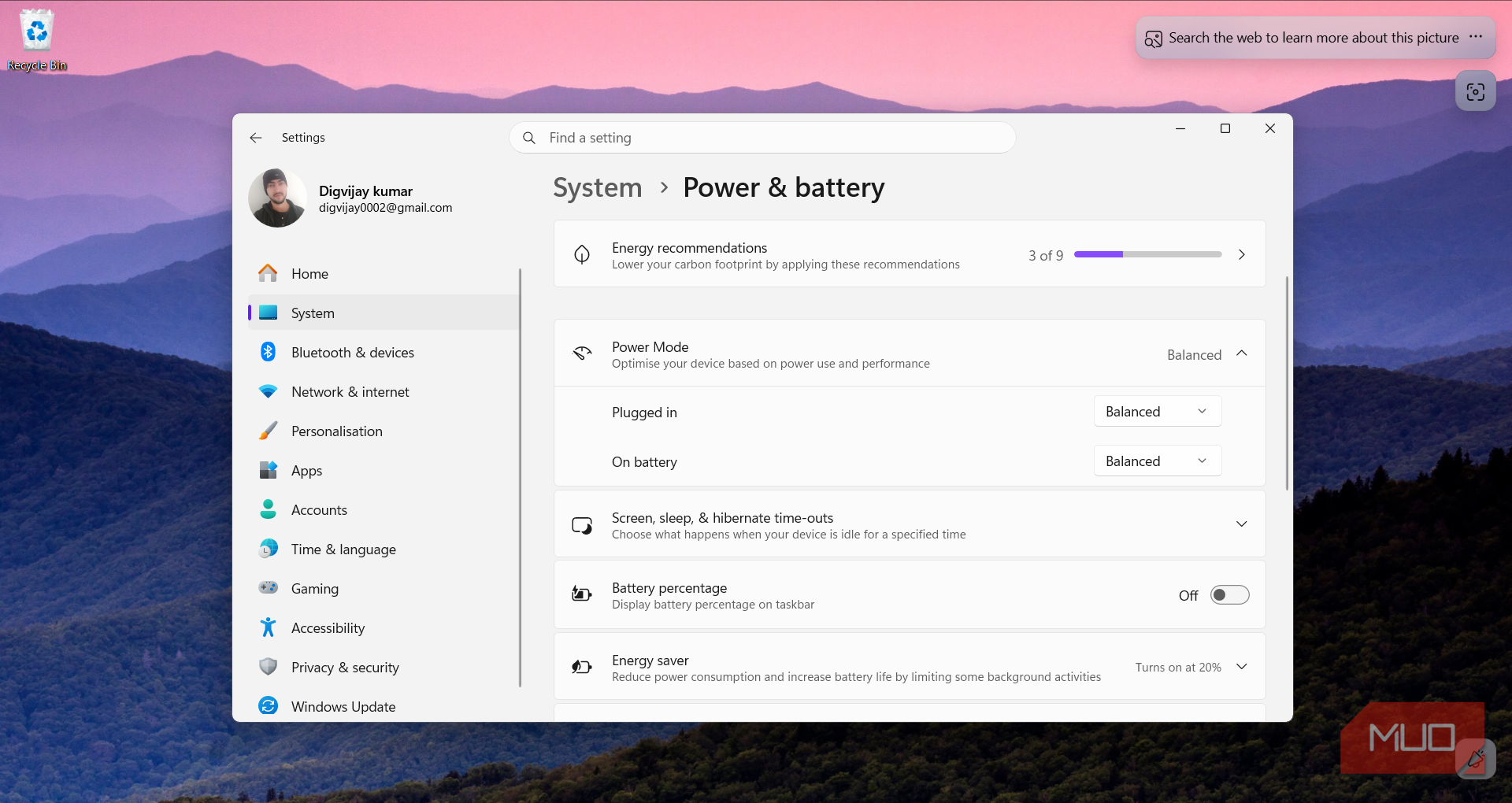Maximize the Settings window
The width and height of the screenshot is (1512, 803).
click(x=1225, y=128)
